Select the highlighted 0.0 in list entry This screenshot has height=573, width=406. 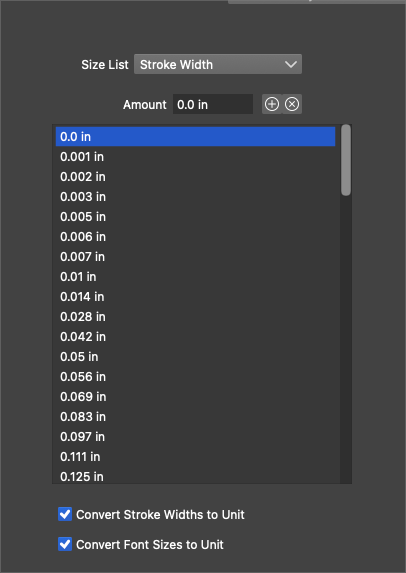[x=195, y=137]
